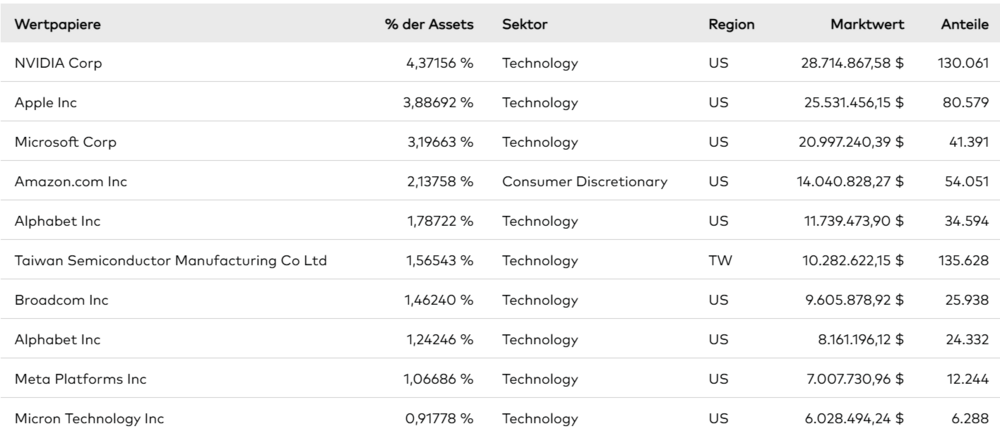Select the Alphabet Inc row with 1,24246 %
The height and width of the screenshot is (431, 1000).
tap(57, 340)
